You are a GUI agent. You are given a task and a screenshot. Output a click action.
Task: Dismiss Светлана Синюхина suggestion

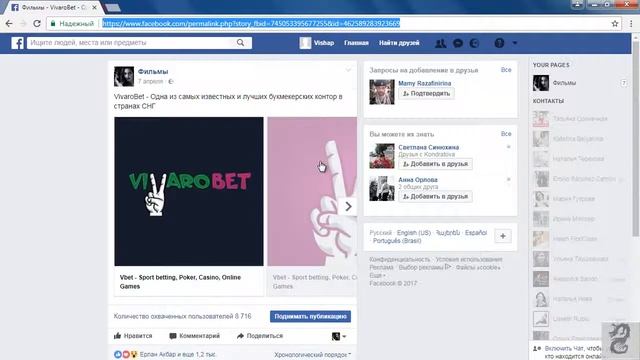(x=509, y=147)
